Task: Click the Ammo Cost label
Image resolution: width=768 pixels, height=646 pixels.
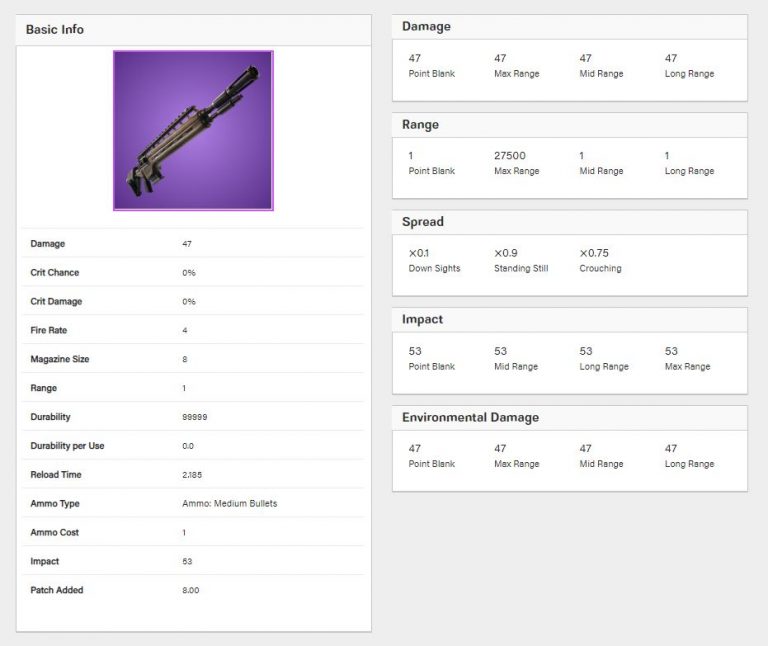Action: (54, 532)
